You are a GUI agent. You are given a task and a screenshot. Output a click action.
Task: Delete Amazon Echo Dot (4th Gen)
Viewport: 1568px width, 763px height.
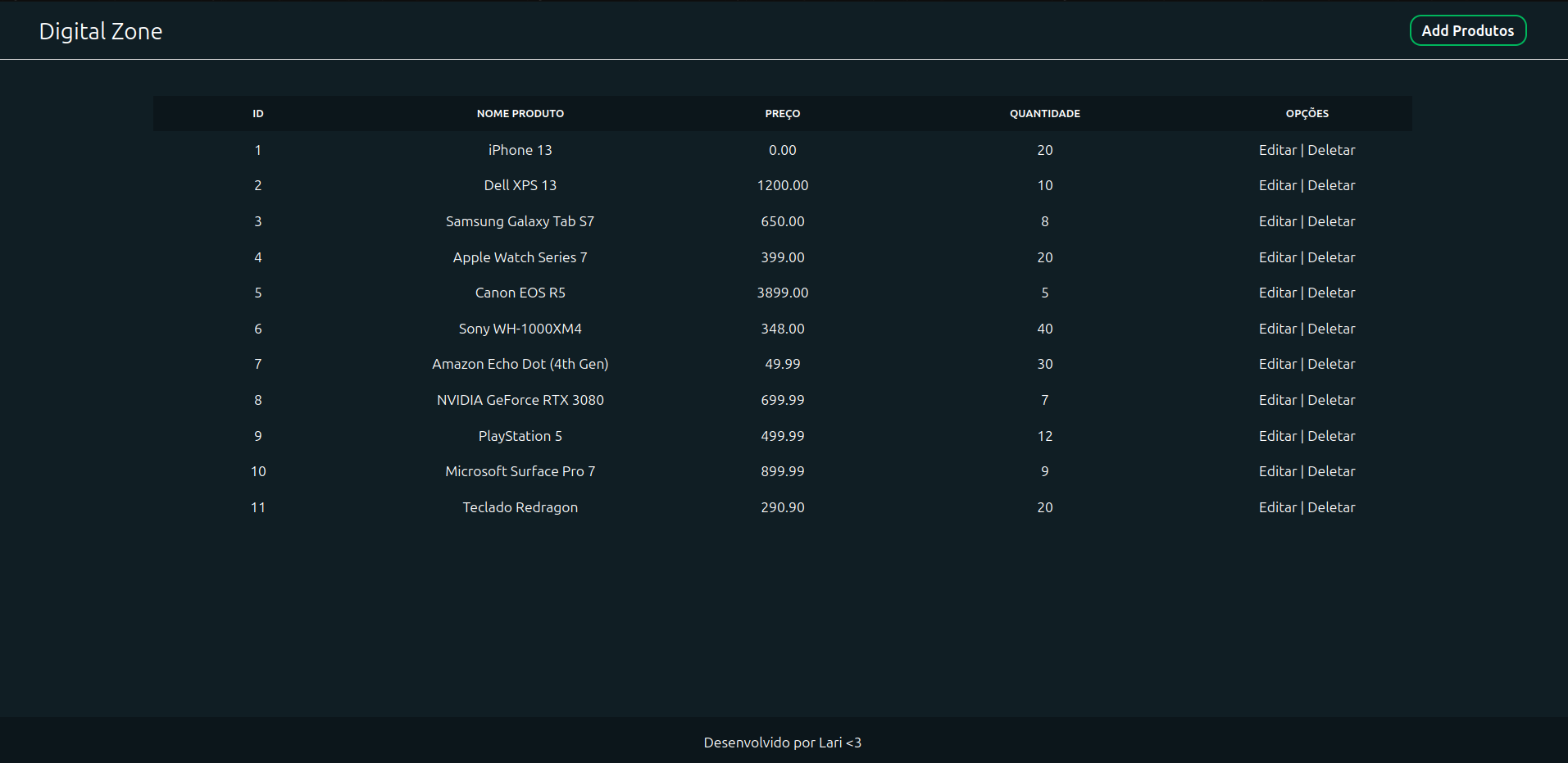1331,364
